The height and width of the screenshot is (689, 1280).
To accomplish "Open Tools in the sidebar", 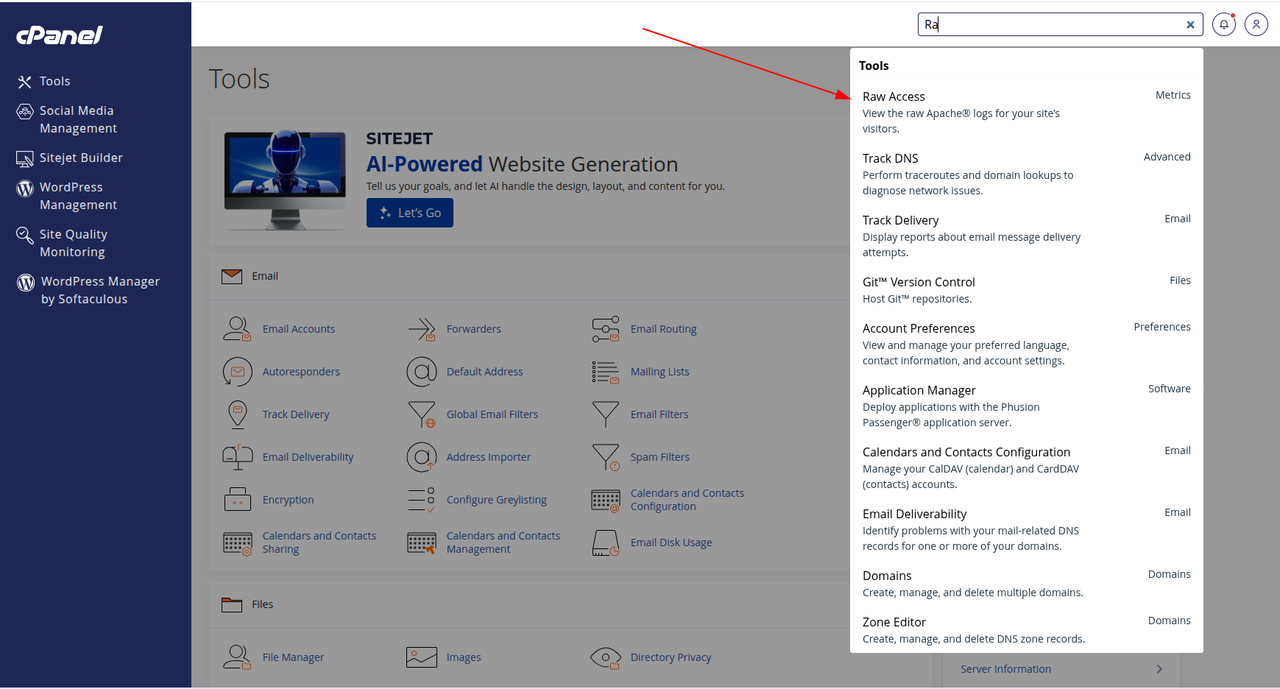I will tap(44, 81).
